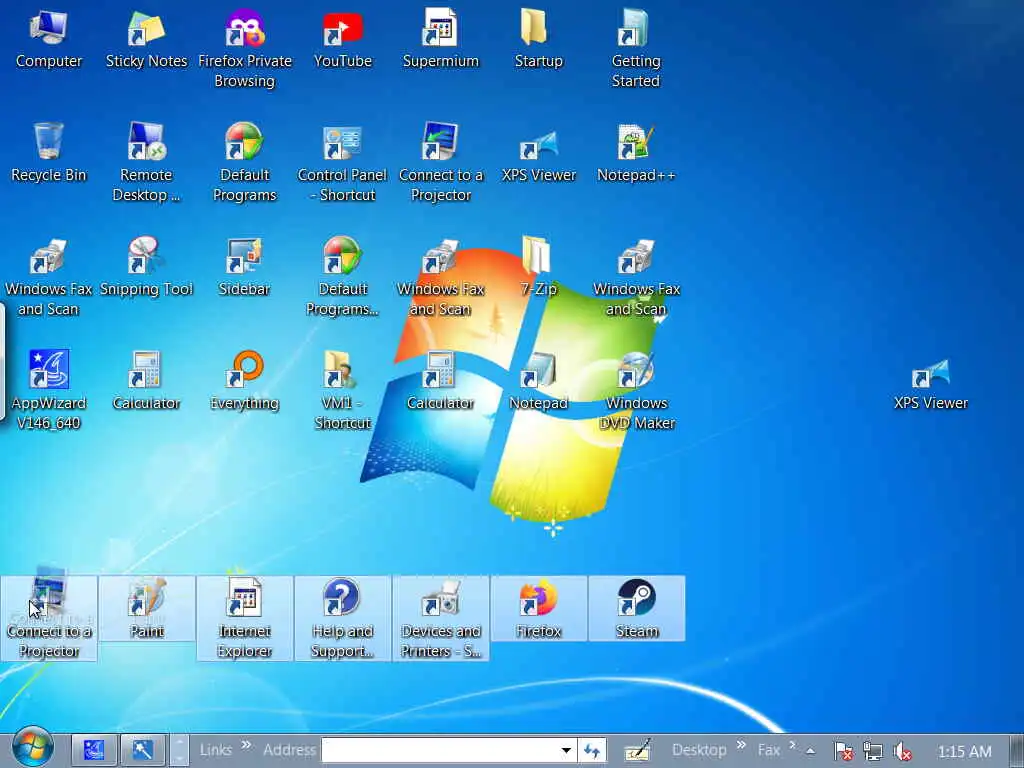The width and height of the screenshot is (1024, 768).
Task: Click the Sidebar desktop shortcut
Action: tap(244, 268)
